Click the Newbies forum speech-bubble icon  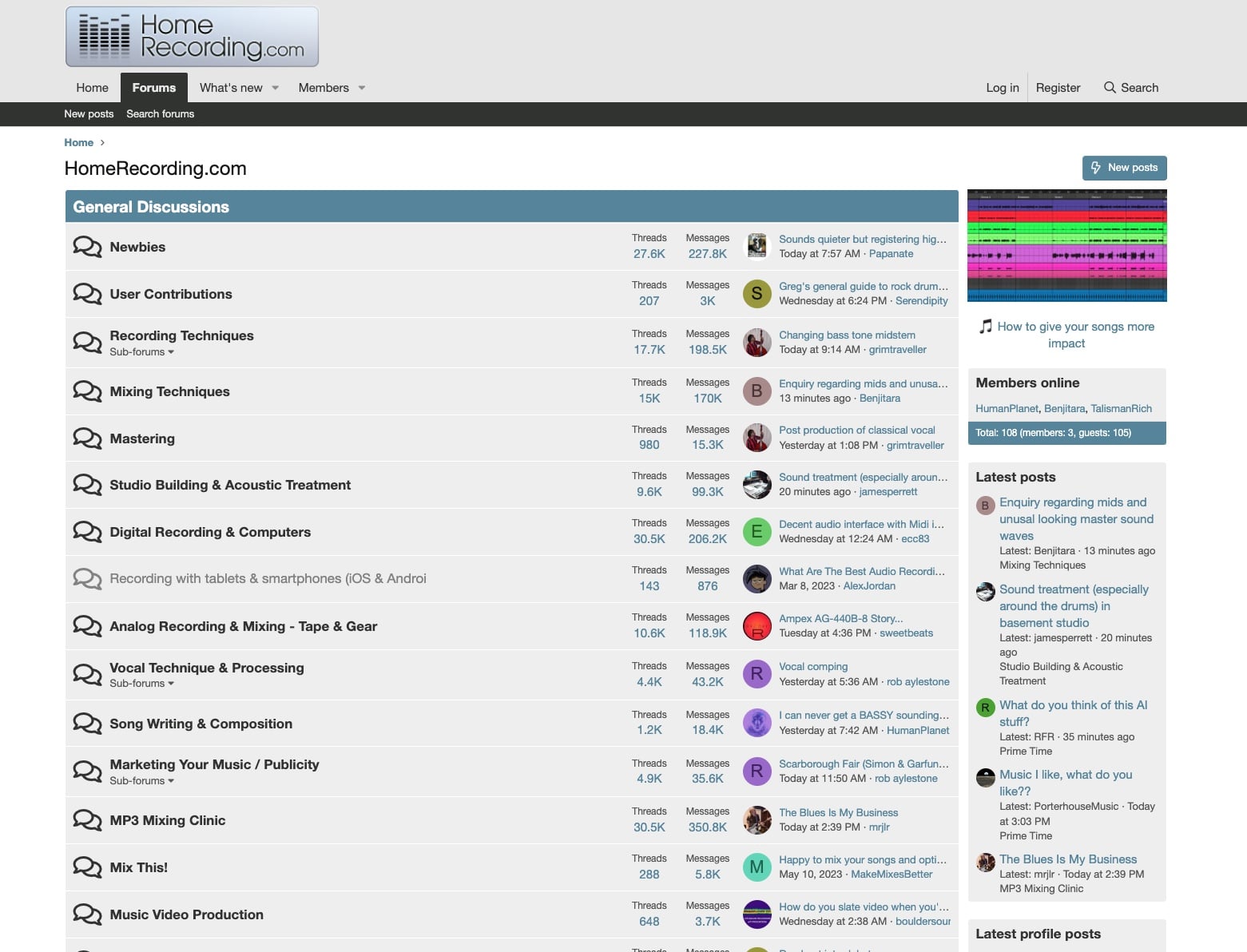point(87,246)
